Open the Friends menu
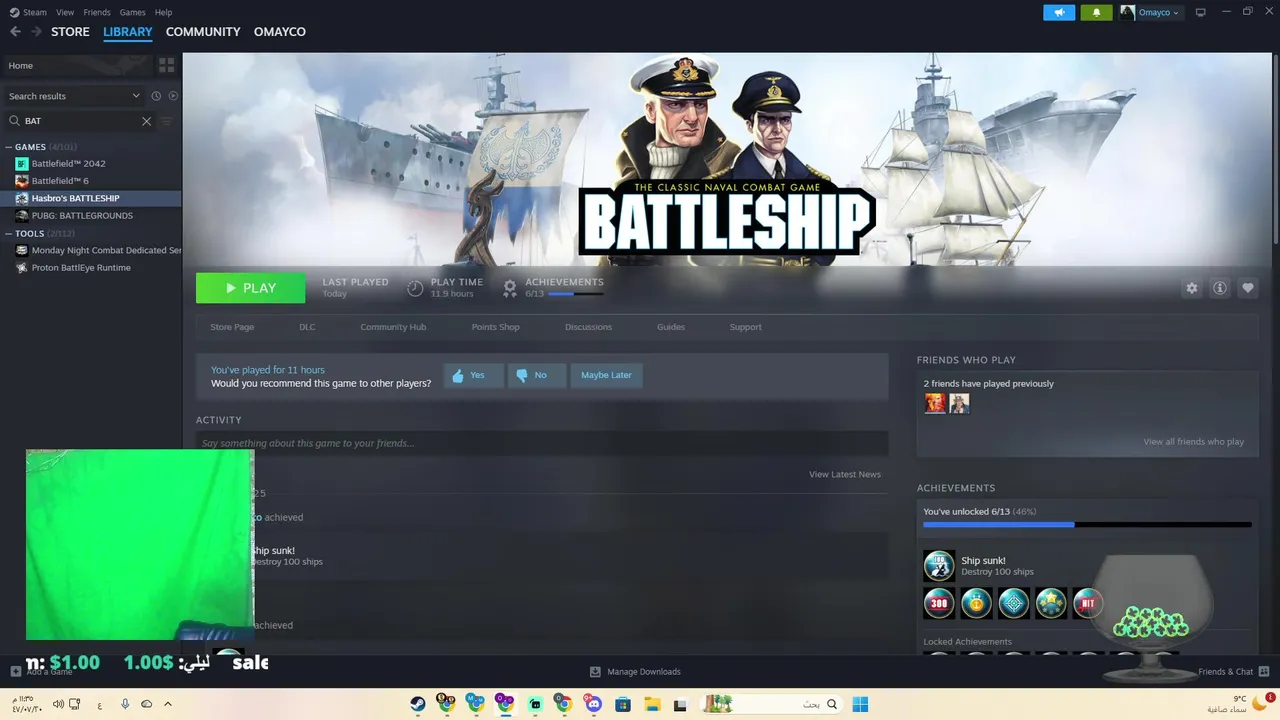 (97, 12)
